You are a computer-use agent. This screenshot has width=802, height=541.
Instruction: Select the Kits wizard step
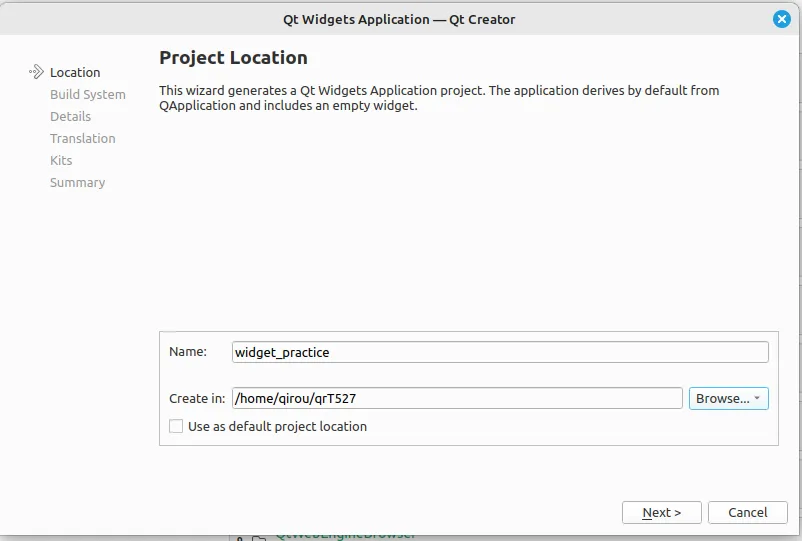coord(61,161)
